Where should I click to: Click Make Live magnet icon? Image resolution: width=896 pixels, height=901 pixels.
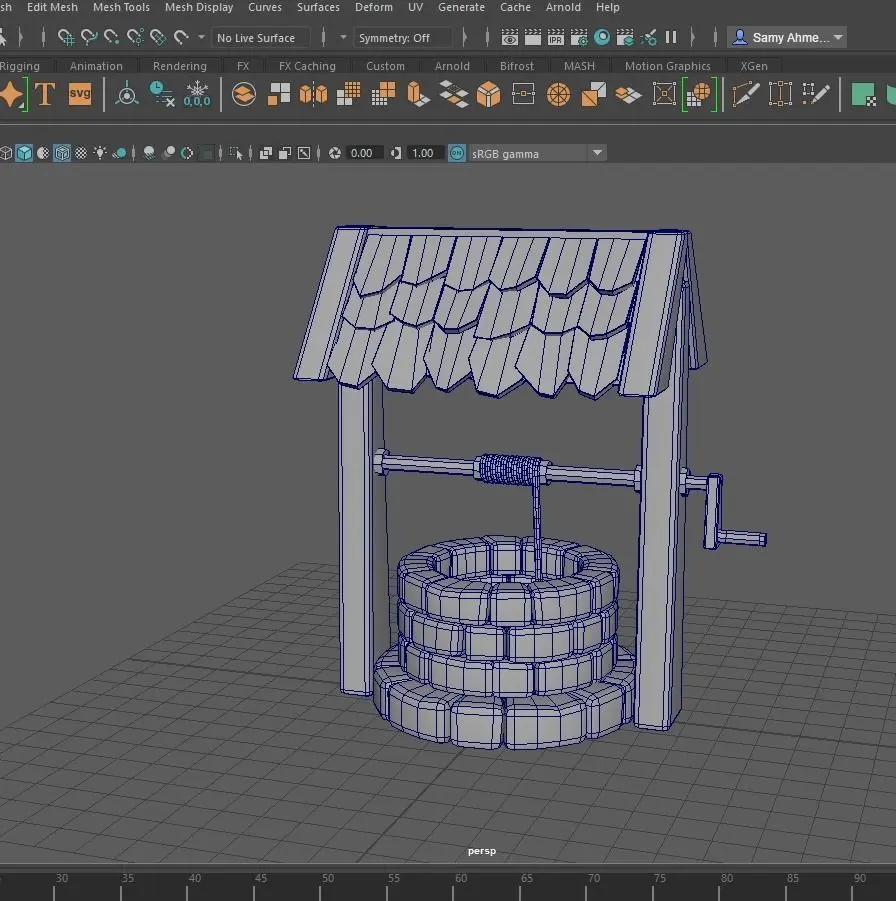tap(181, 38)
